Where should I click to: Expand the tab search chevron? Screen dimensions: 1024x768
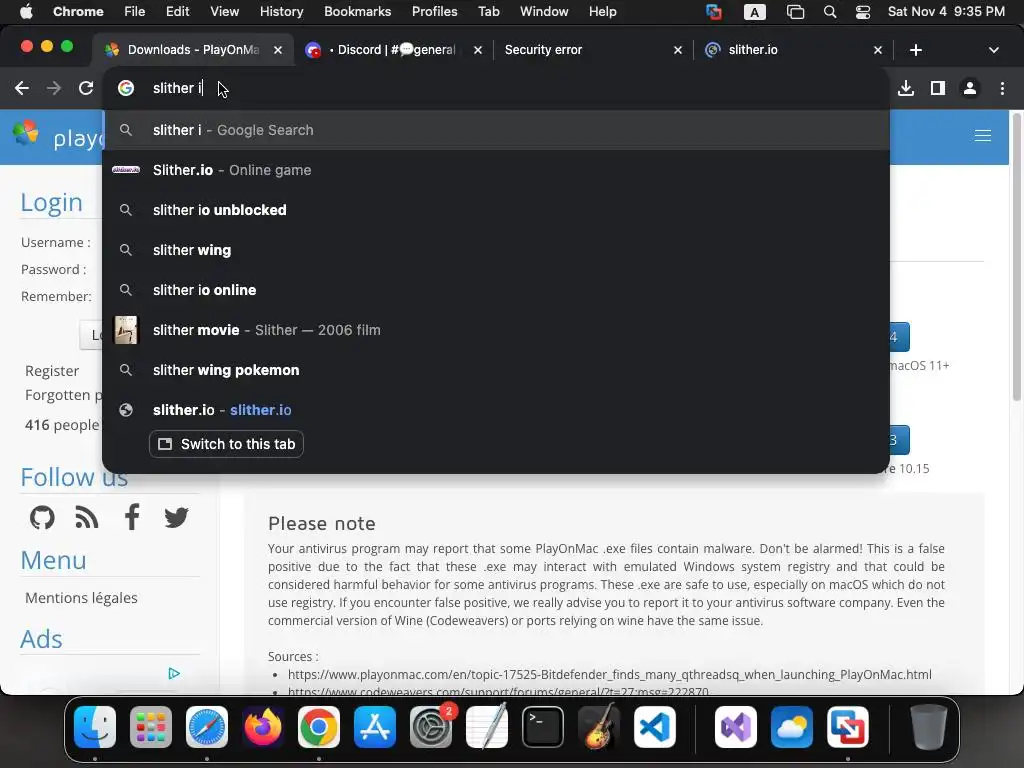tap(993, 50)
